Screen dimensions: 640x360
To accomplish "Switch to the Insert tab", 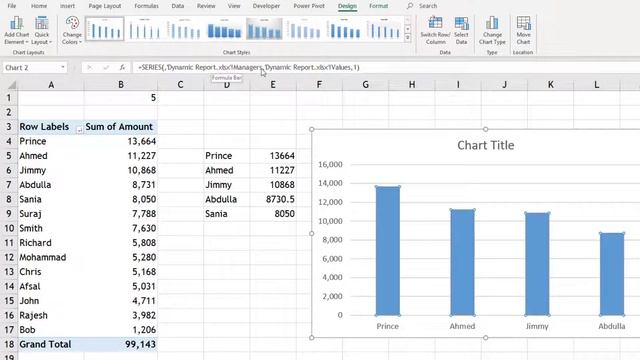I will click(x=67, y=6).
